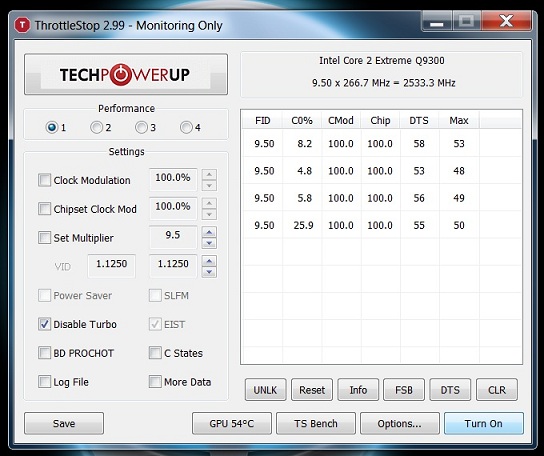Toggle the C States checkbox

pos(155,353)
